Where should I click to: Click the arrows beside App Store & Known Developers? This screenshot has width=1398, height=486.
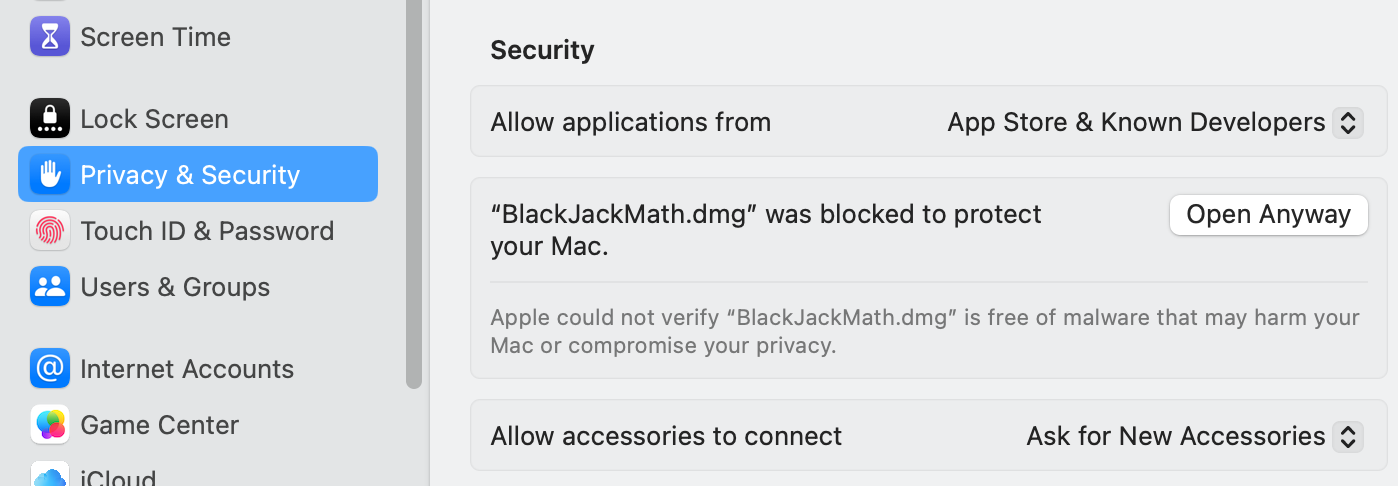[x=1347, y=122]
